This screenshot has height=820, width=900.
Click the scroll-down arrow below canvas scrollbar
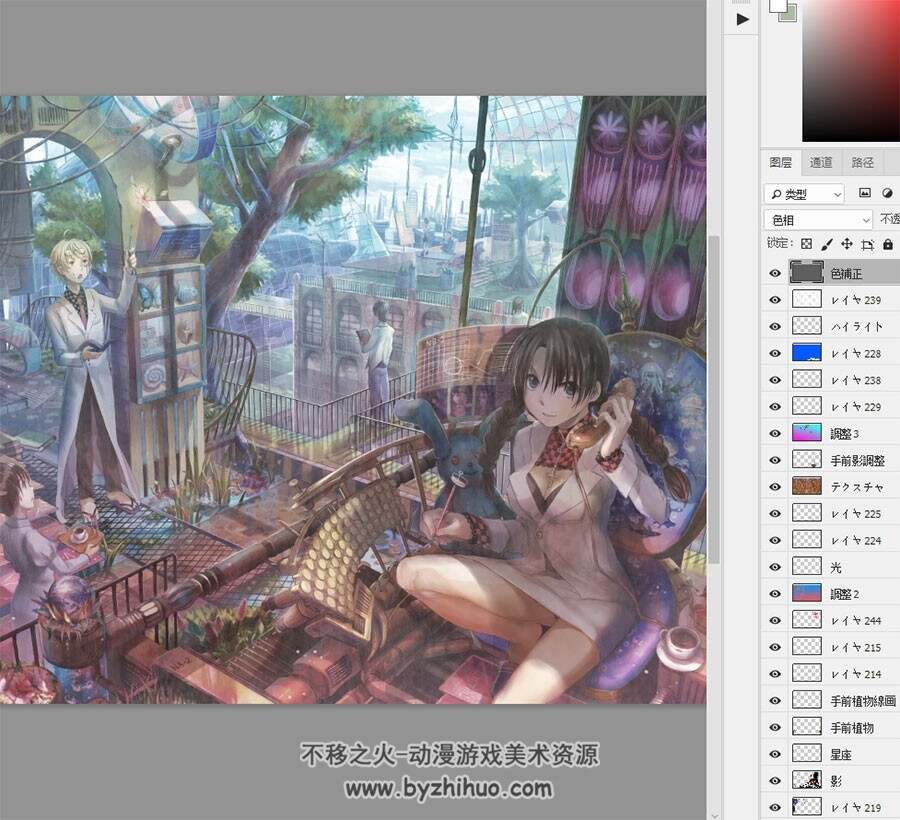[713, 814]
